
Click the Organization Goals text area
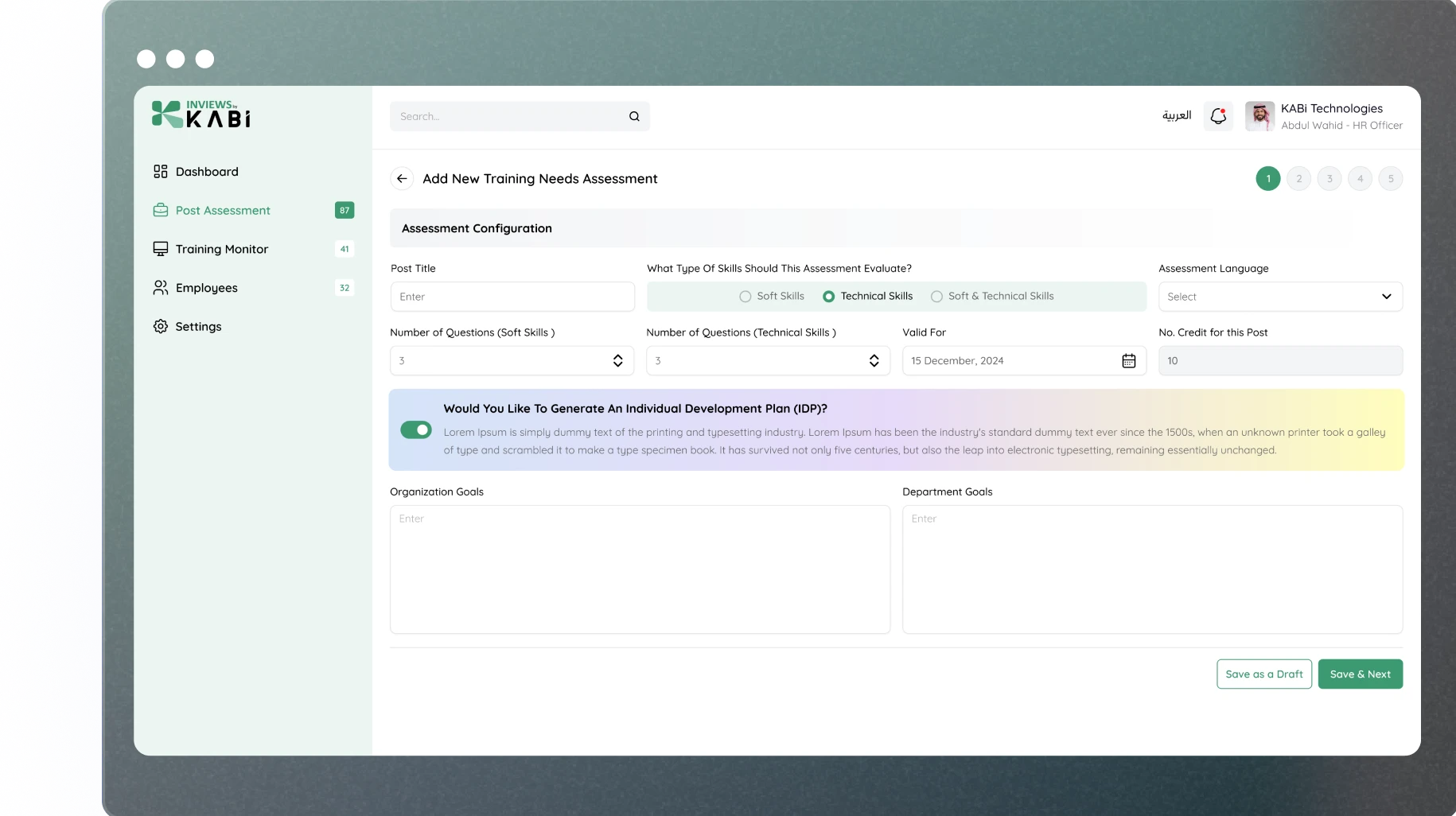click(x=640, y=569)
